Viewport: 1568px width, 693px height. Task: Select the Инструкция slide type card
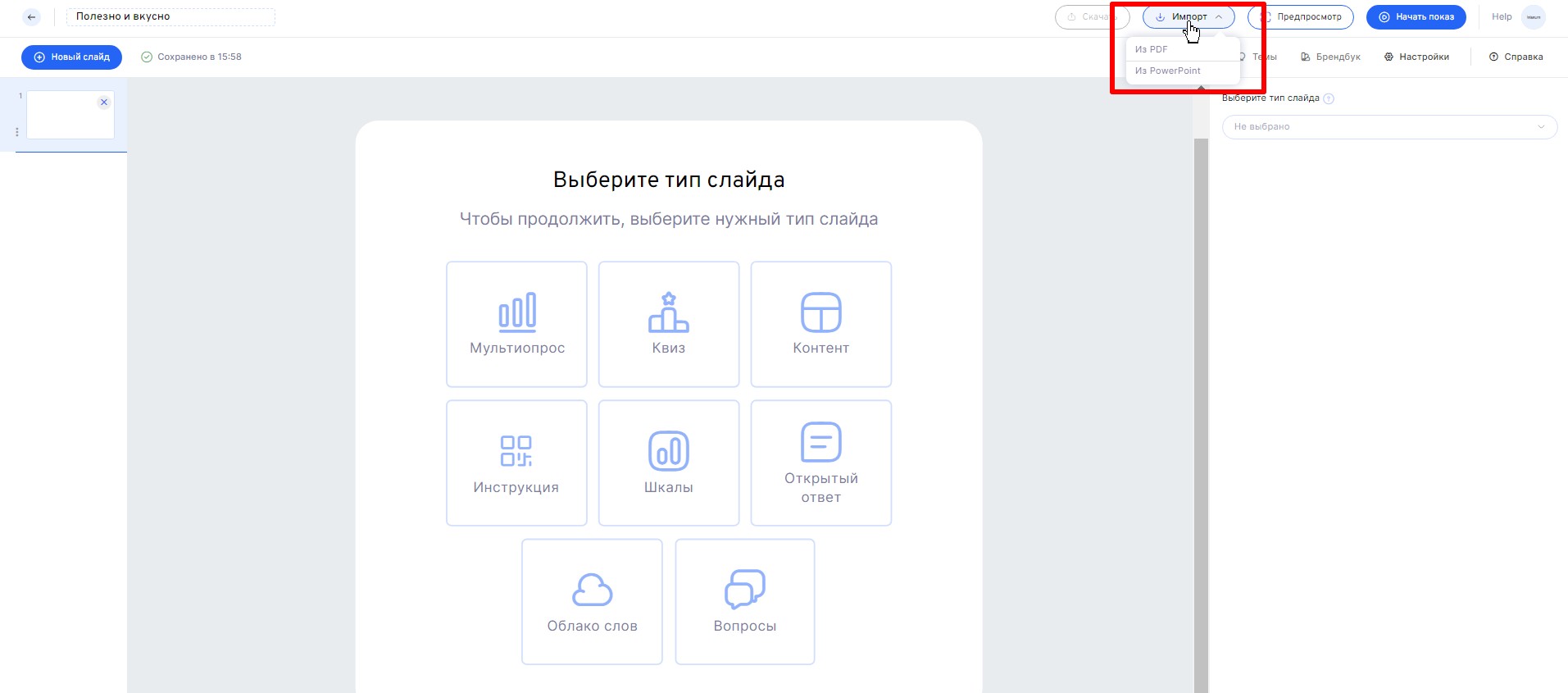click(x=516, y=463)
